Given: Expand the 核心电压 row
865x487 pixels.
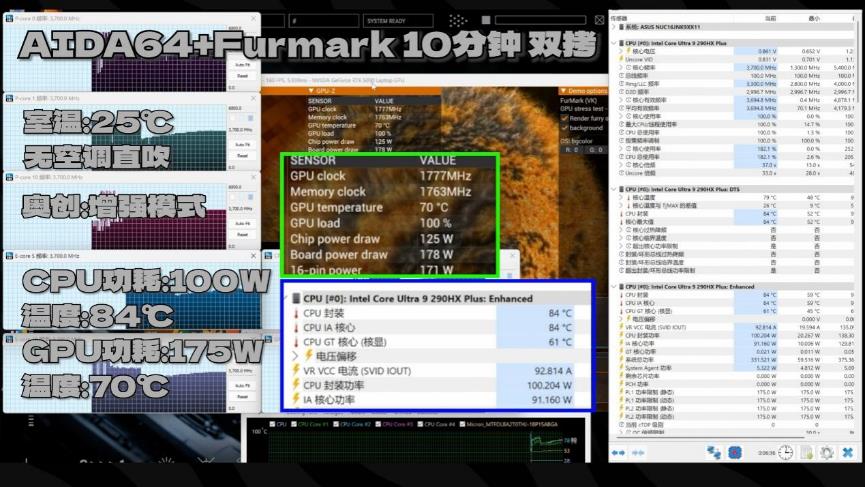Looking at the screenshot, I should (x=621, y=51).
